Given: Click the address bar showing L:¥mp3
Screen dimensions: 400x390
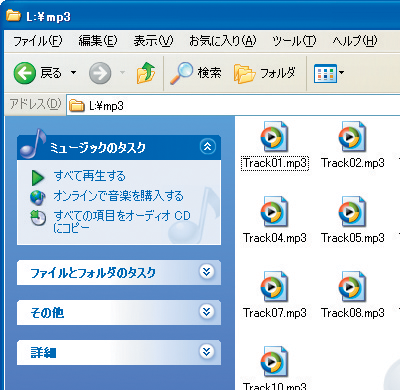Looking at the screenshot, I should tap(233, 106).
